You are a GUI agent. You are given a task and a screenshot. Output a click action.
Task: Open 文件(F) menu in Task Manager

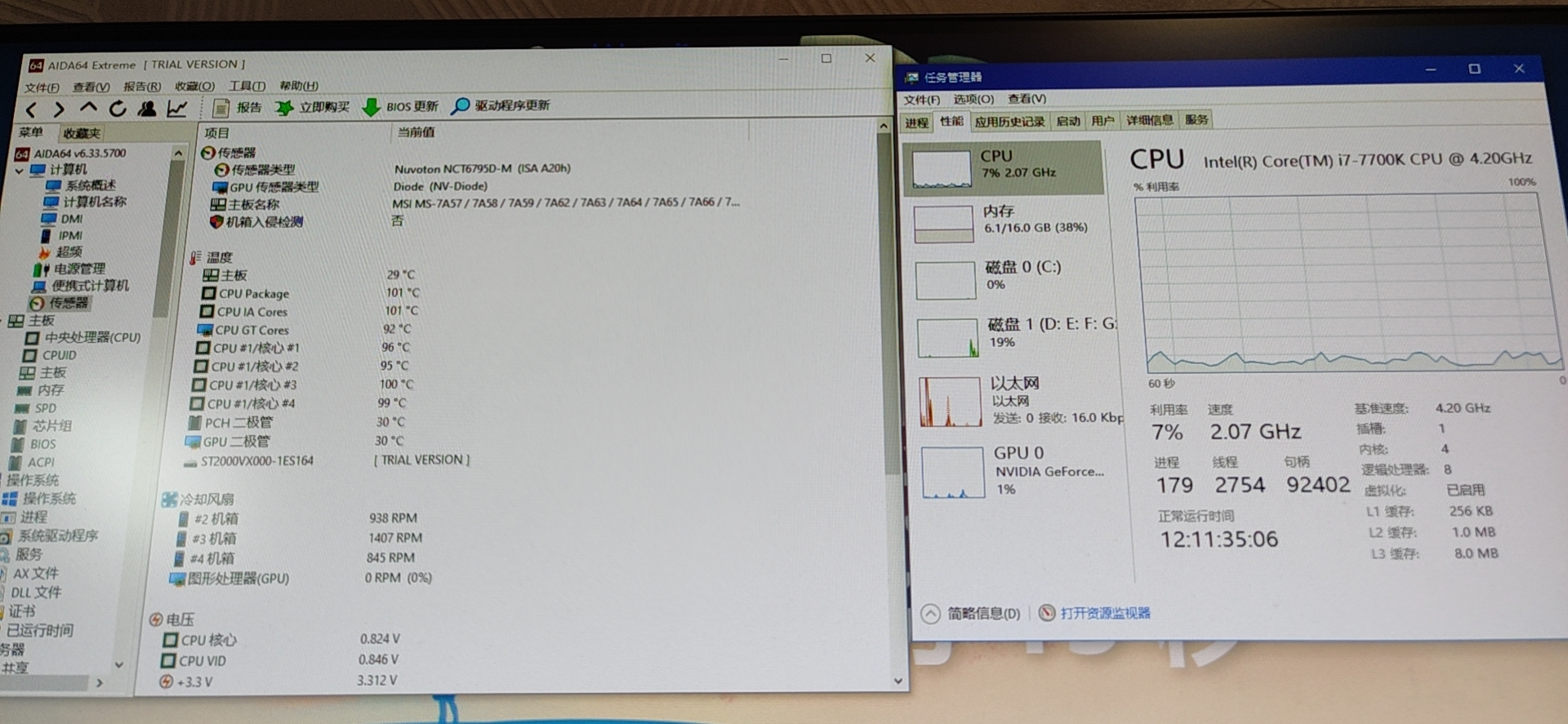click(921, 100)
